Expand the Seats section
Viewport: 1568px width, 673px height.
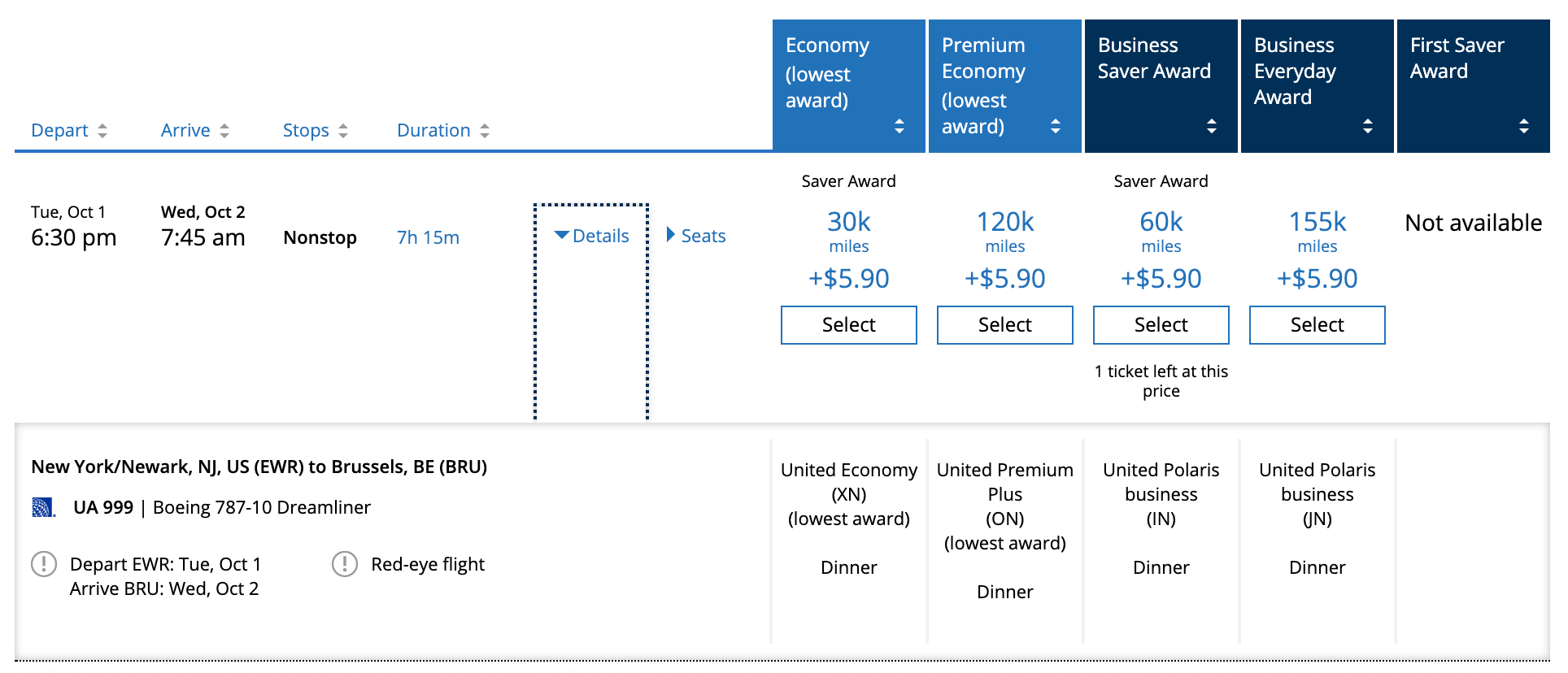[696, 236]
